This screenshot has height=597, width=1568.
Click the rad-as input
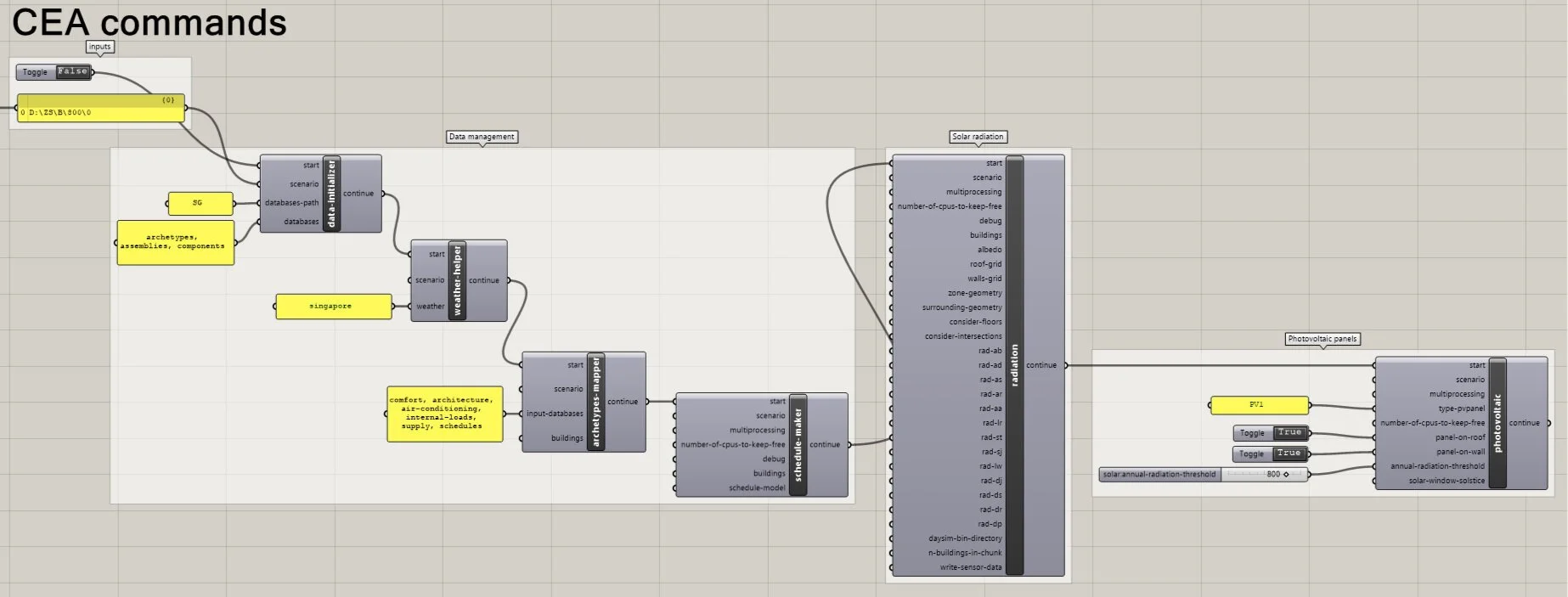tap(991, 380)
